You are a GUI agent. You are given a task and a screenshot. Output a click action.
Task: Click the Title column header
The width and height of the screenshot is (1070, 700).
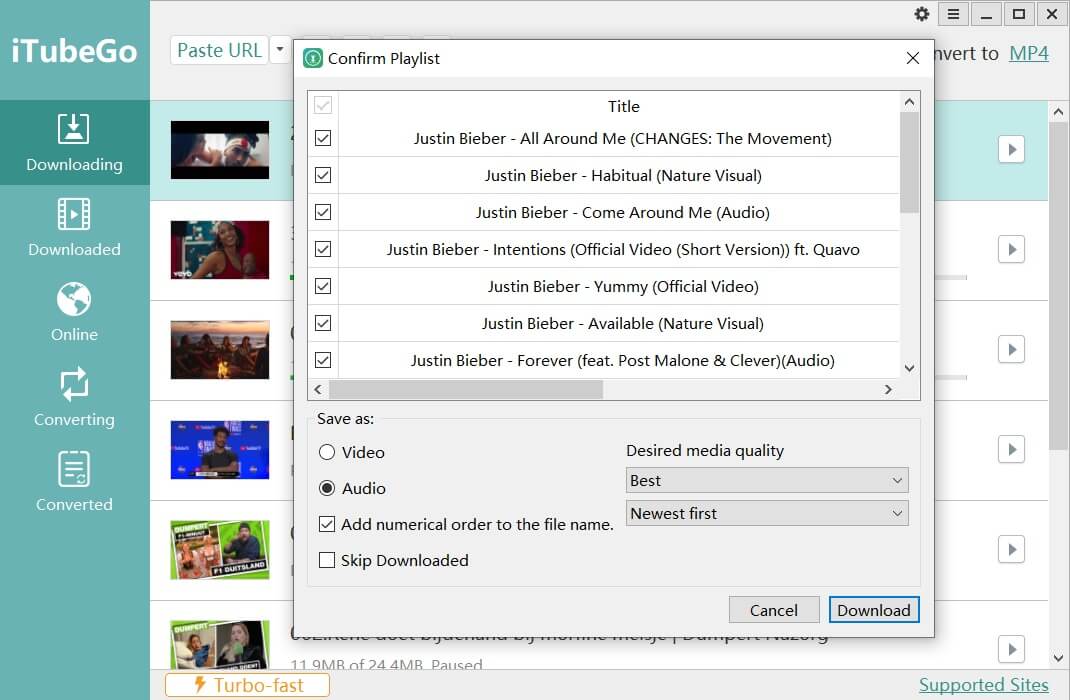[x=624, y=106]
